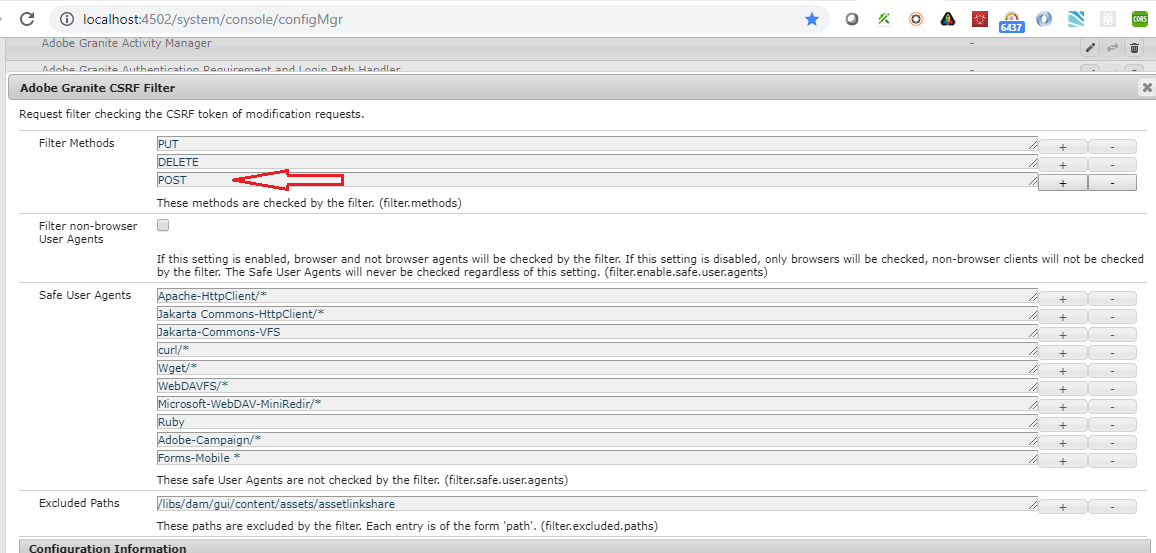
Task: Add agent after Apache-HttpClient/* row
Action: point(1062,299)
